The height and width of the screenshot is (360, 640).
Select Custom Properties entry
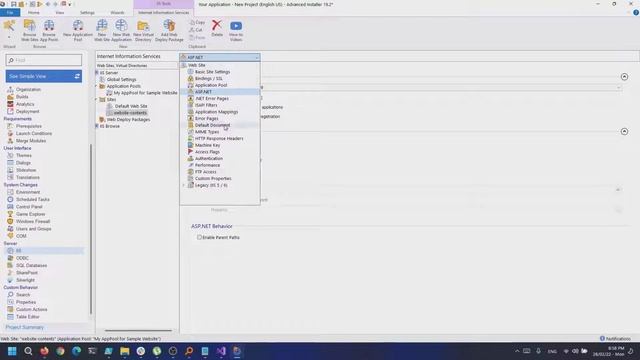(x=213, y=178)
